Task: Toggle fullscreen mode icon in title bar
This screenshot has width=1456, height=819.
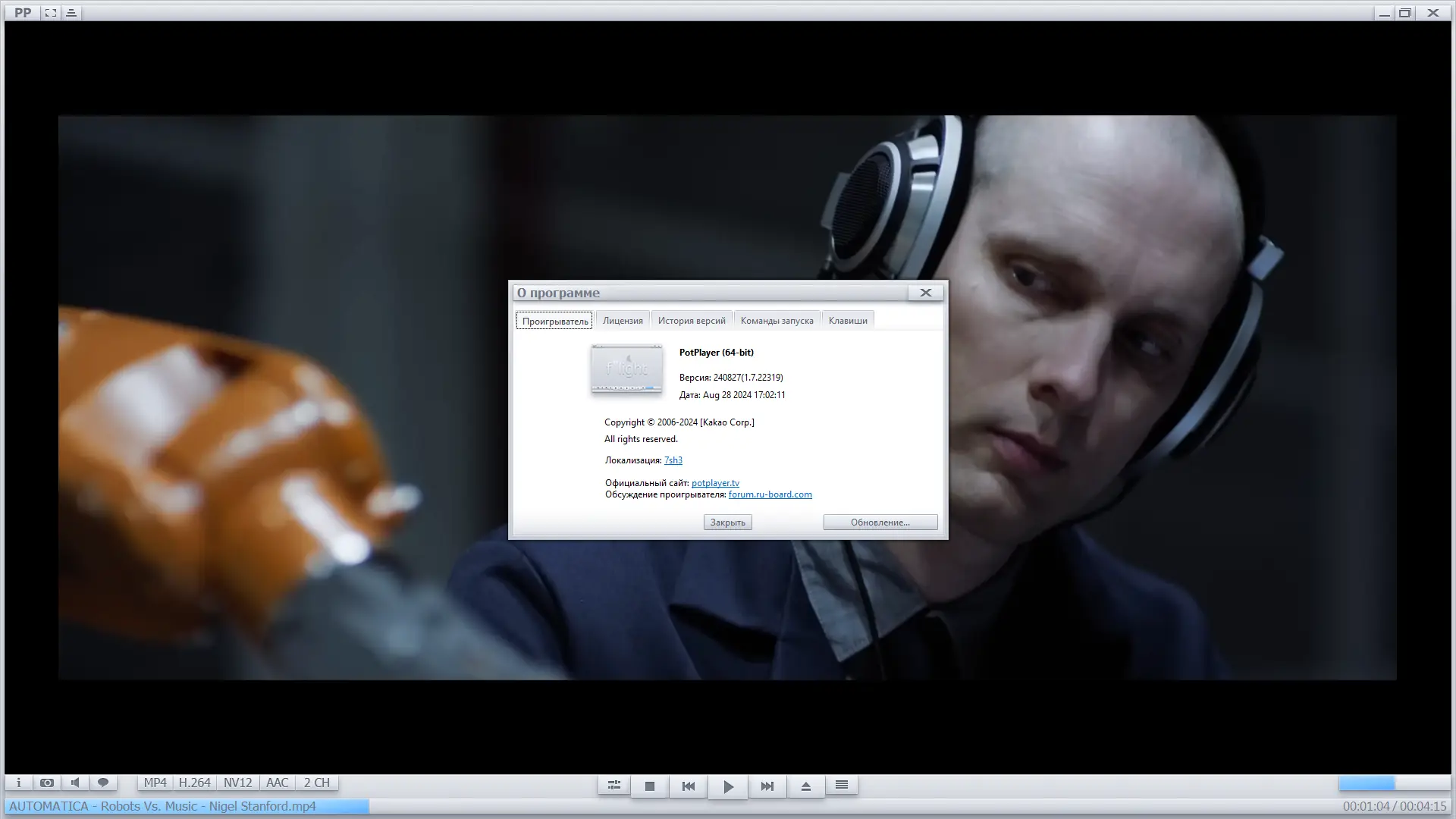Action: coord(50,13)
